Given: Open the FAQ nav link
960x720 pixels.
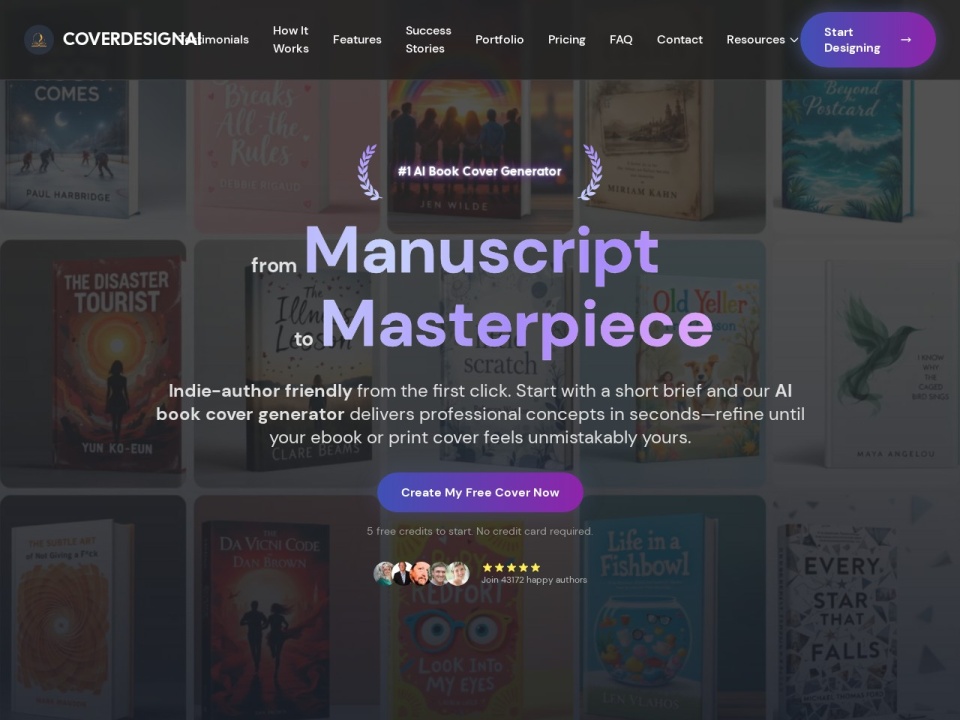Looking at the screenshot, I should click(x=621, y=40).
